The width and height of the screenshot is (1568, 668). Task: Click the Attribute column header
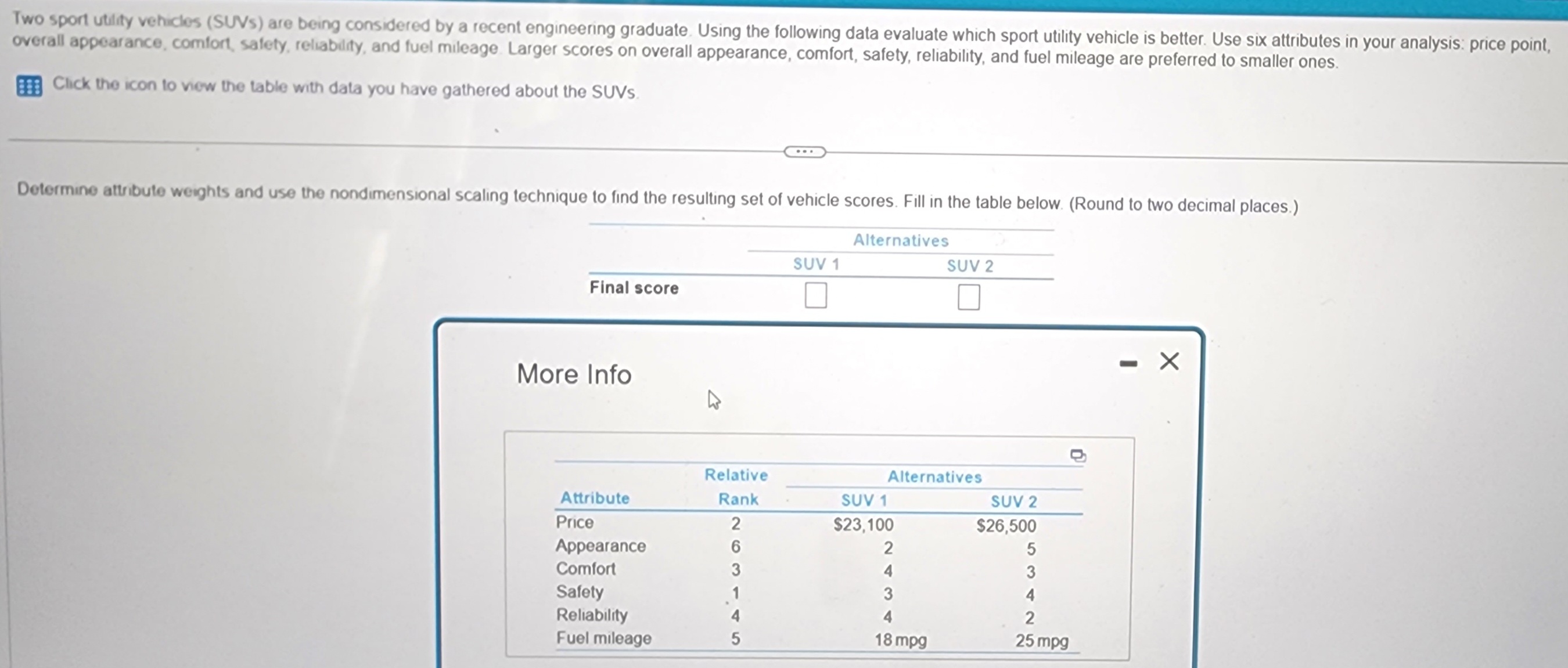[x=595, y=497]
